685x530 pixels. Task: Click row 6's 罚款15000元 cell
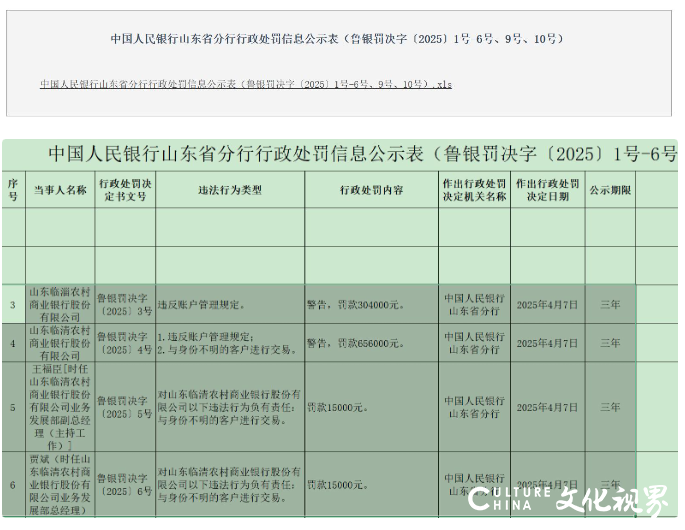click(x=372, y=485)
